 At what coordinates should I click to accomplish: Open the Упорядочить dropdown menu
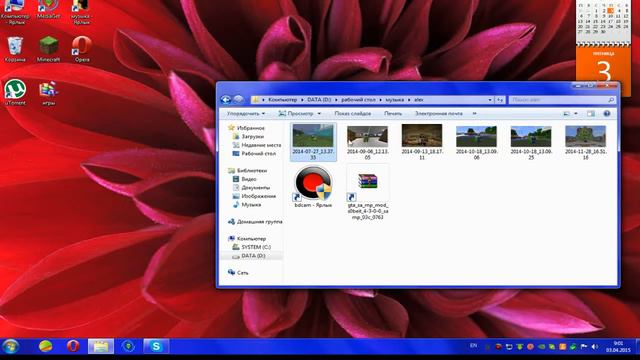pyautogui.click(x=246, y=113)
